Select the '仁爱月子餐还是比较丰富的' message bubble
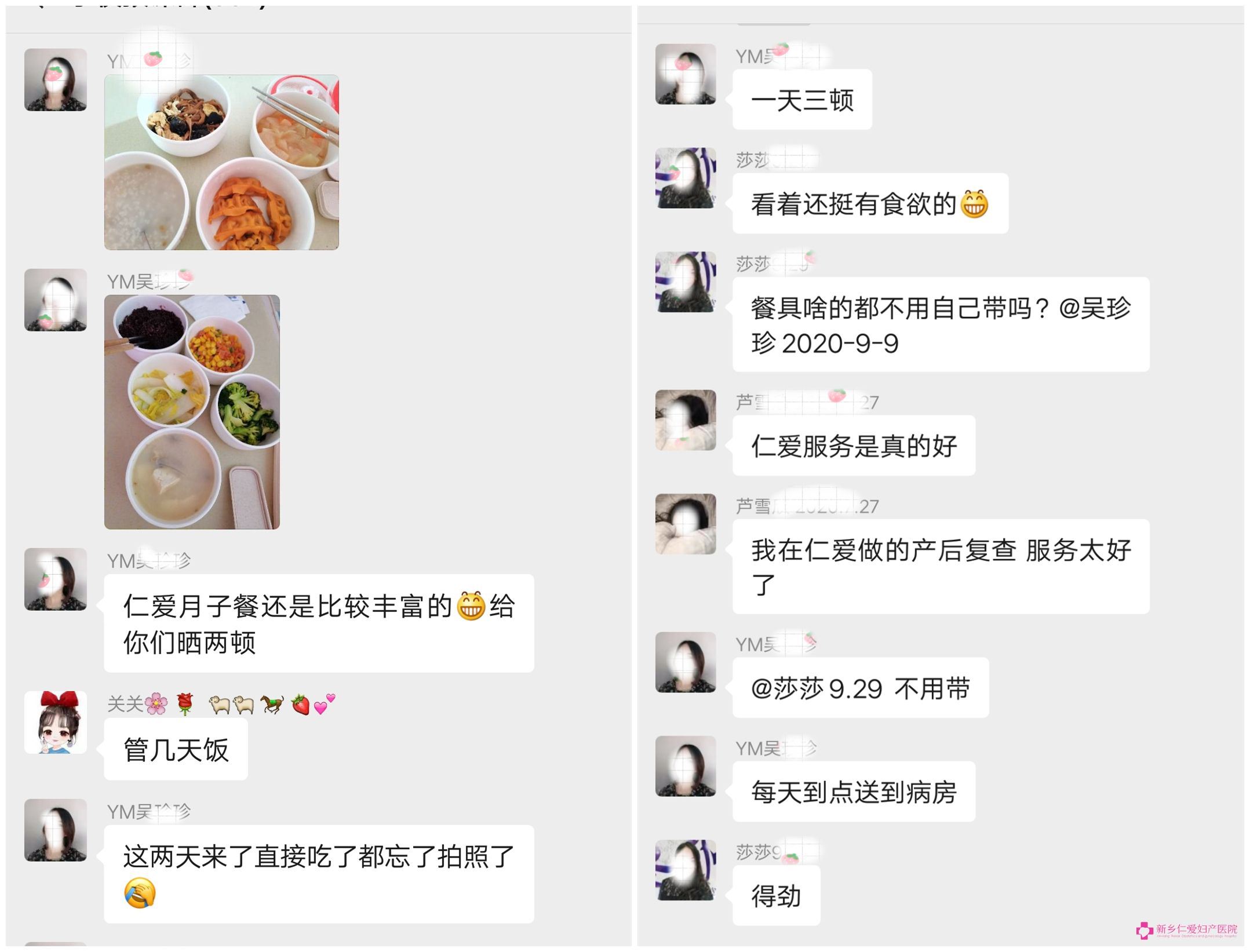This screenshot has width=1250, height=952. pyautogui.click(x=319, y=623)
